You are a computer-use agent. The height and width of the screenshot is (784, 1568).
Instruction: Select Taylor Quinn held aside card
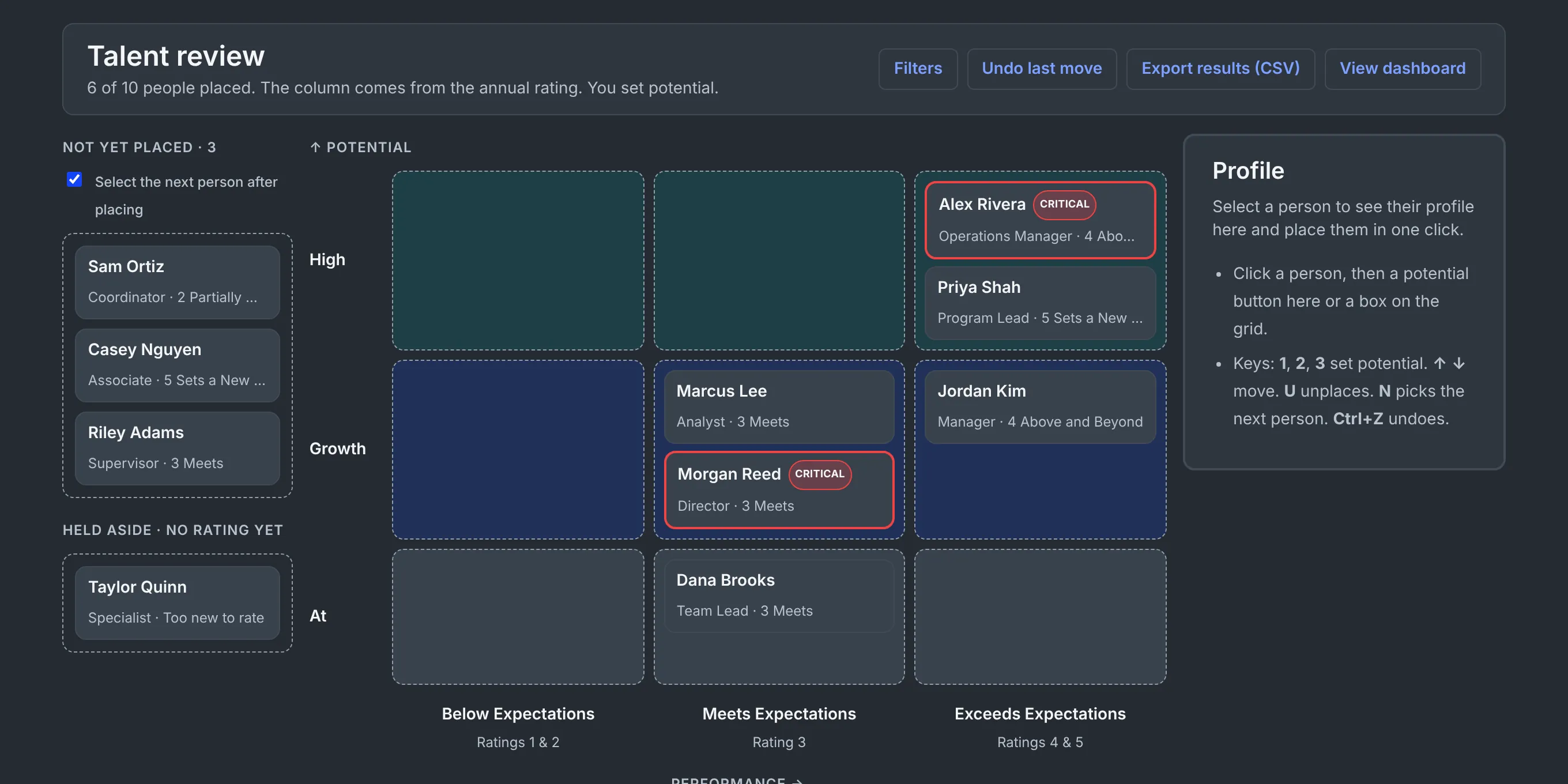177,602
